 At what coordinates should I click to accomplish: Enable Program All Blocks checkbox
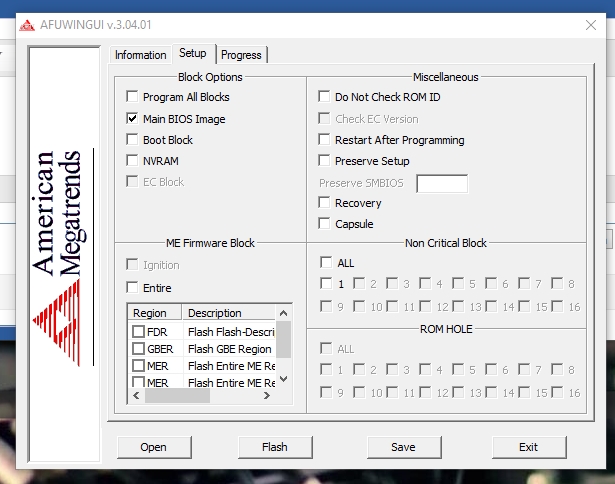[132, 96]
